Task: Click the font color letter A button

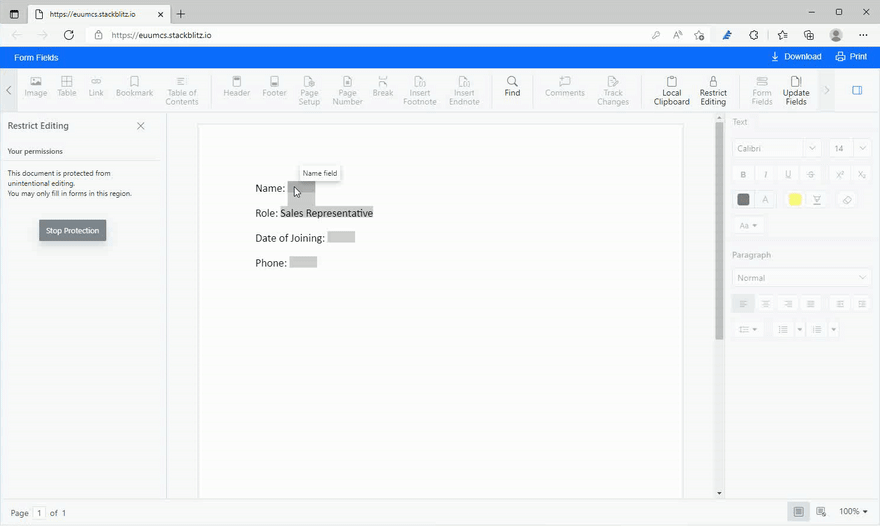Action: point(765,199)
